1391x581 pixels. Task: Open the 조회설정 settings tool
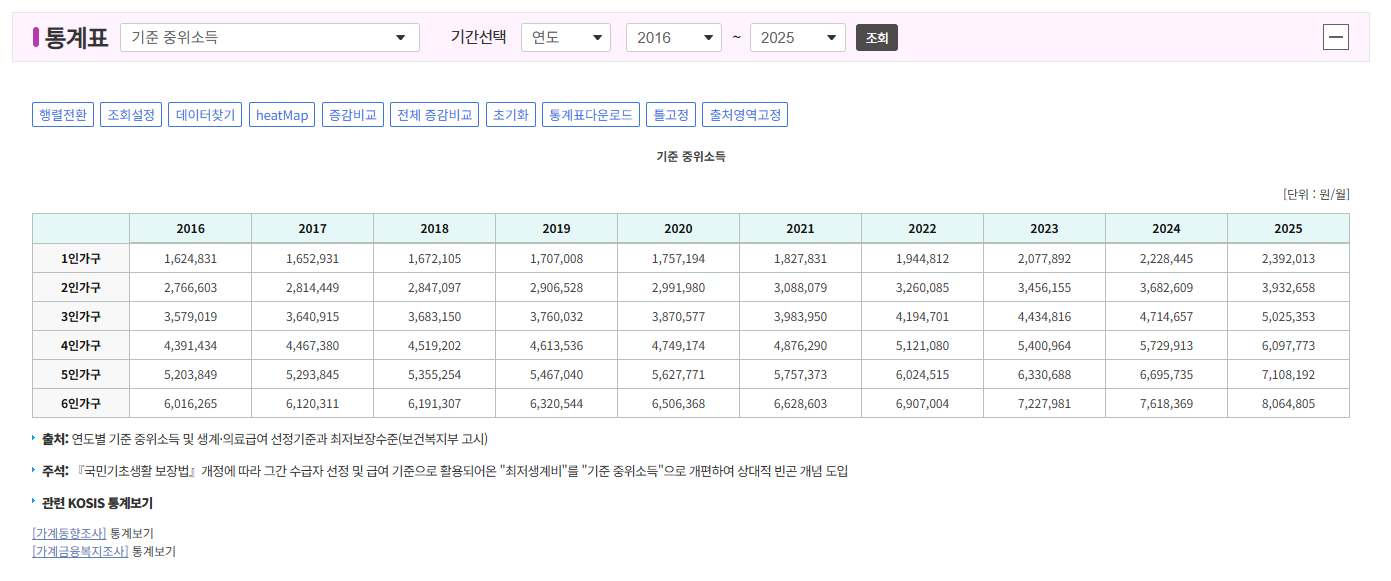[131, 114]
